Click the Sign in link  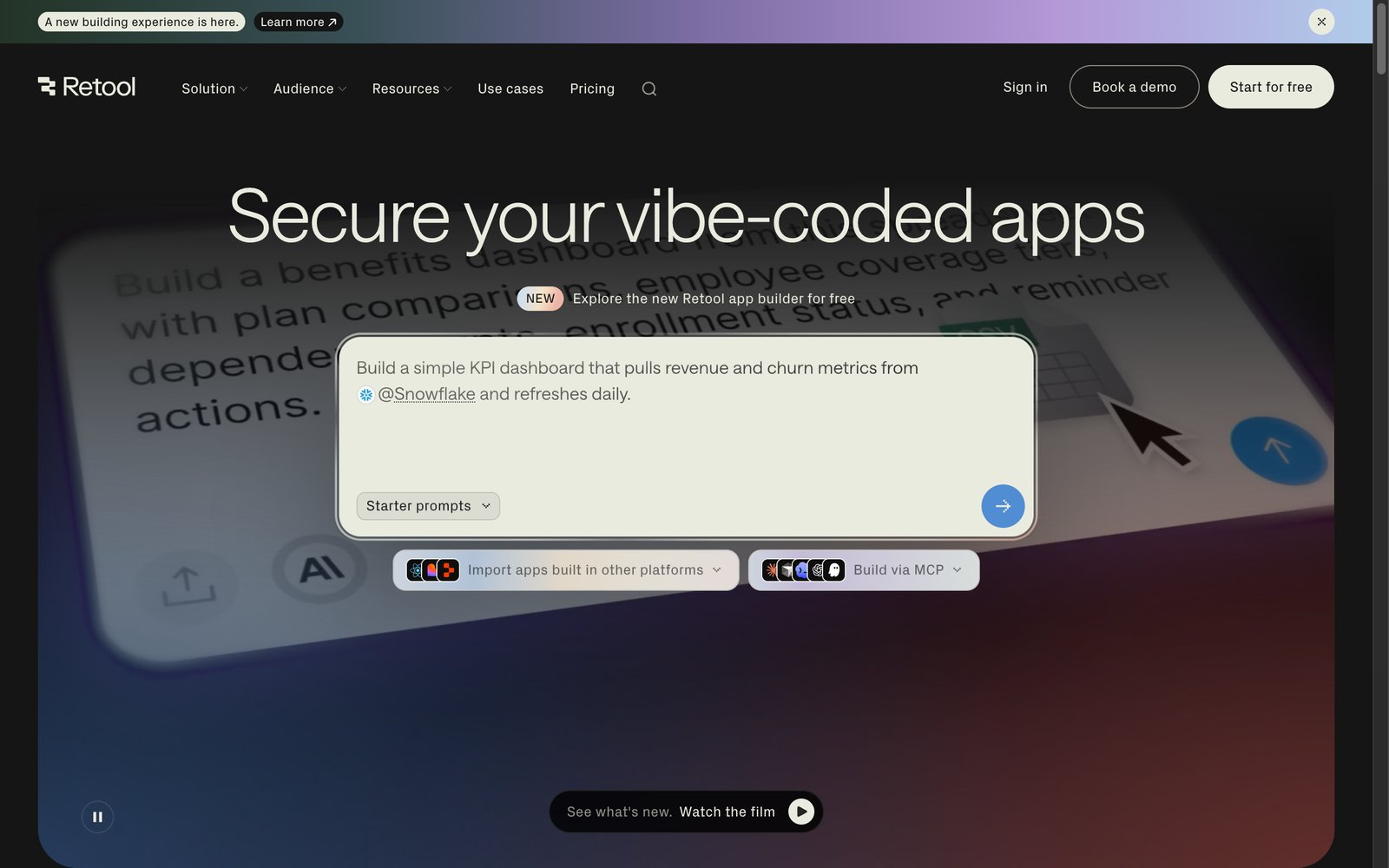coord(1025,87)
